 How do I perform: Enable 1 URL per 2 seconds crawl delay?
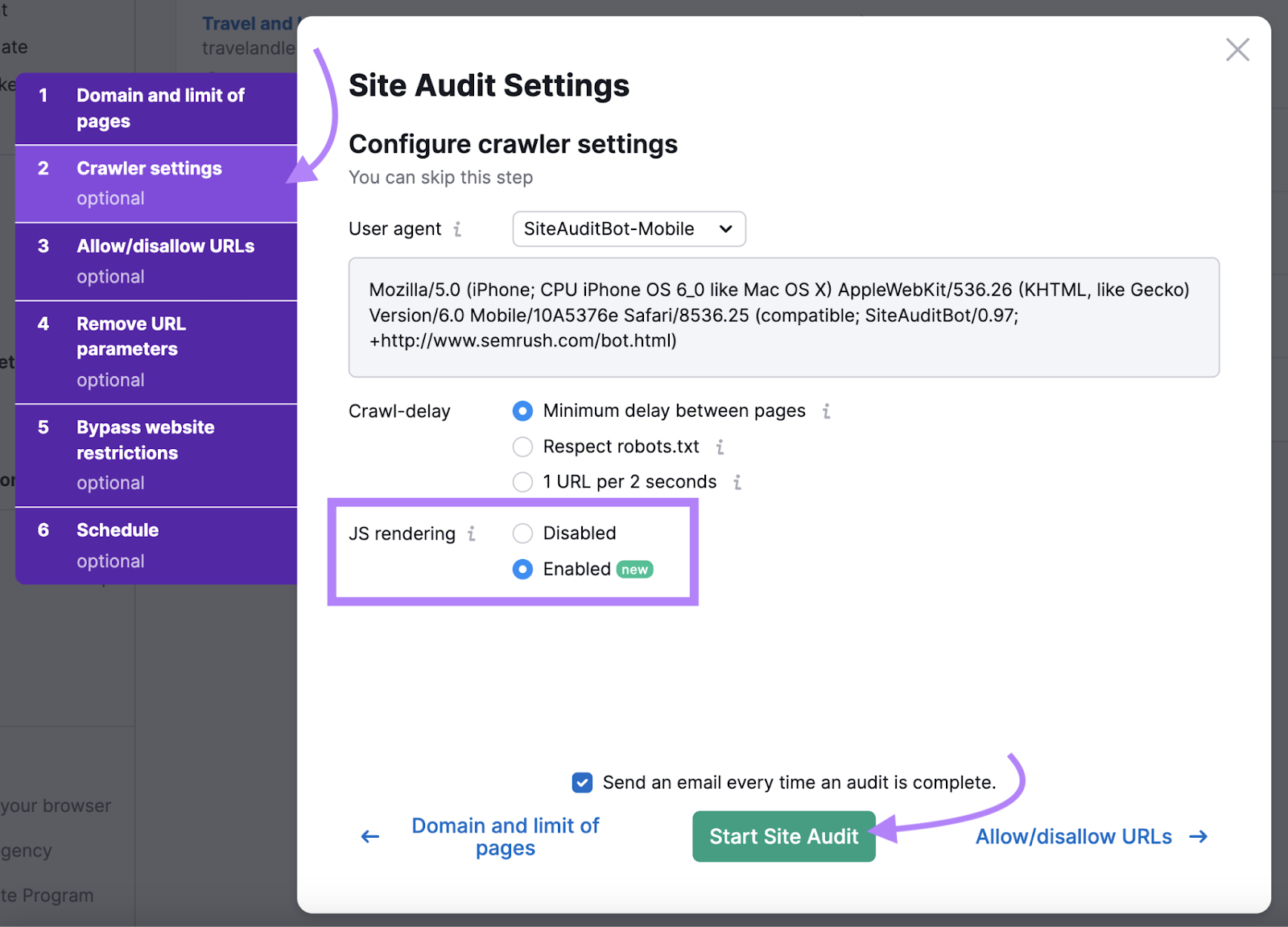pyautogui.click(x=522, y=482)
